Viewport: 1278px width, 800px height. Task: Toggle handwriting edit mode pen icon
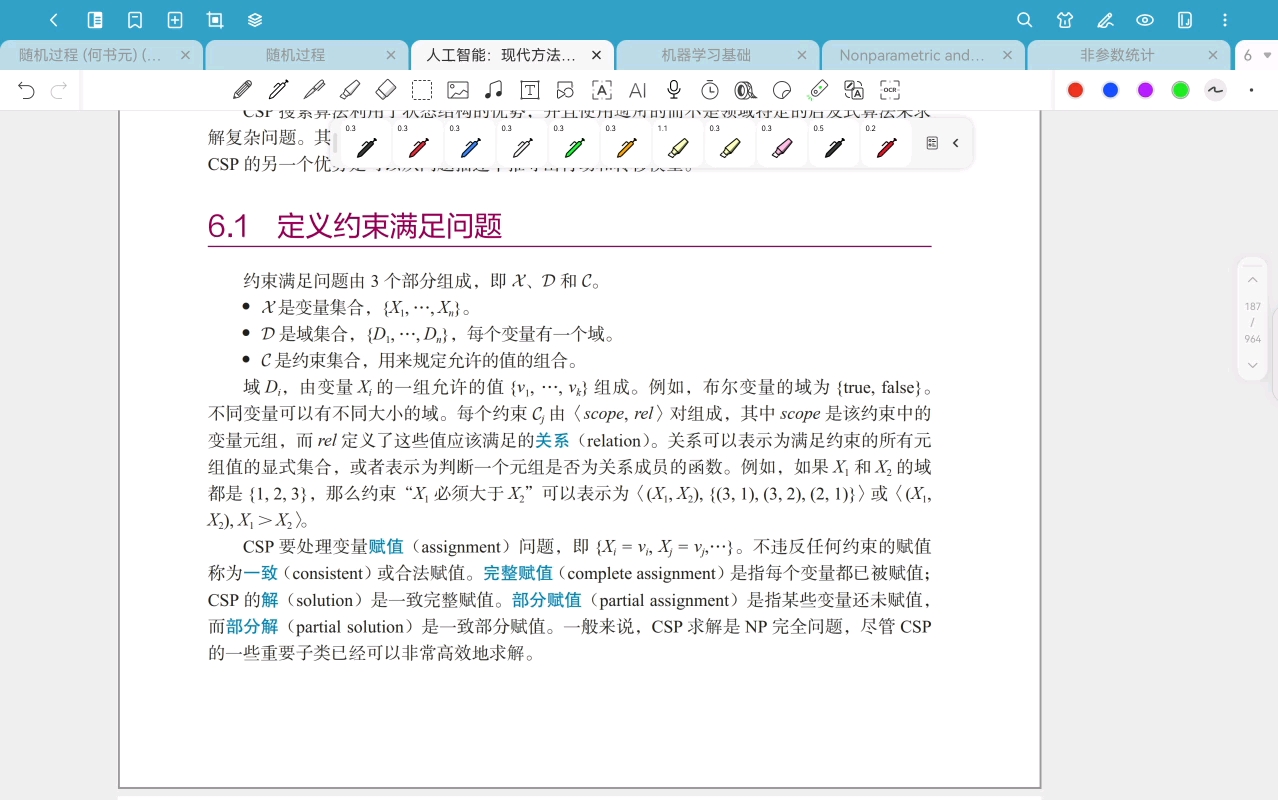(1105, 20)
